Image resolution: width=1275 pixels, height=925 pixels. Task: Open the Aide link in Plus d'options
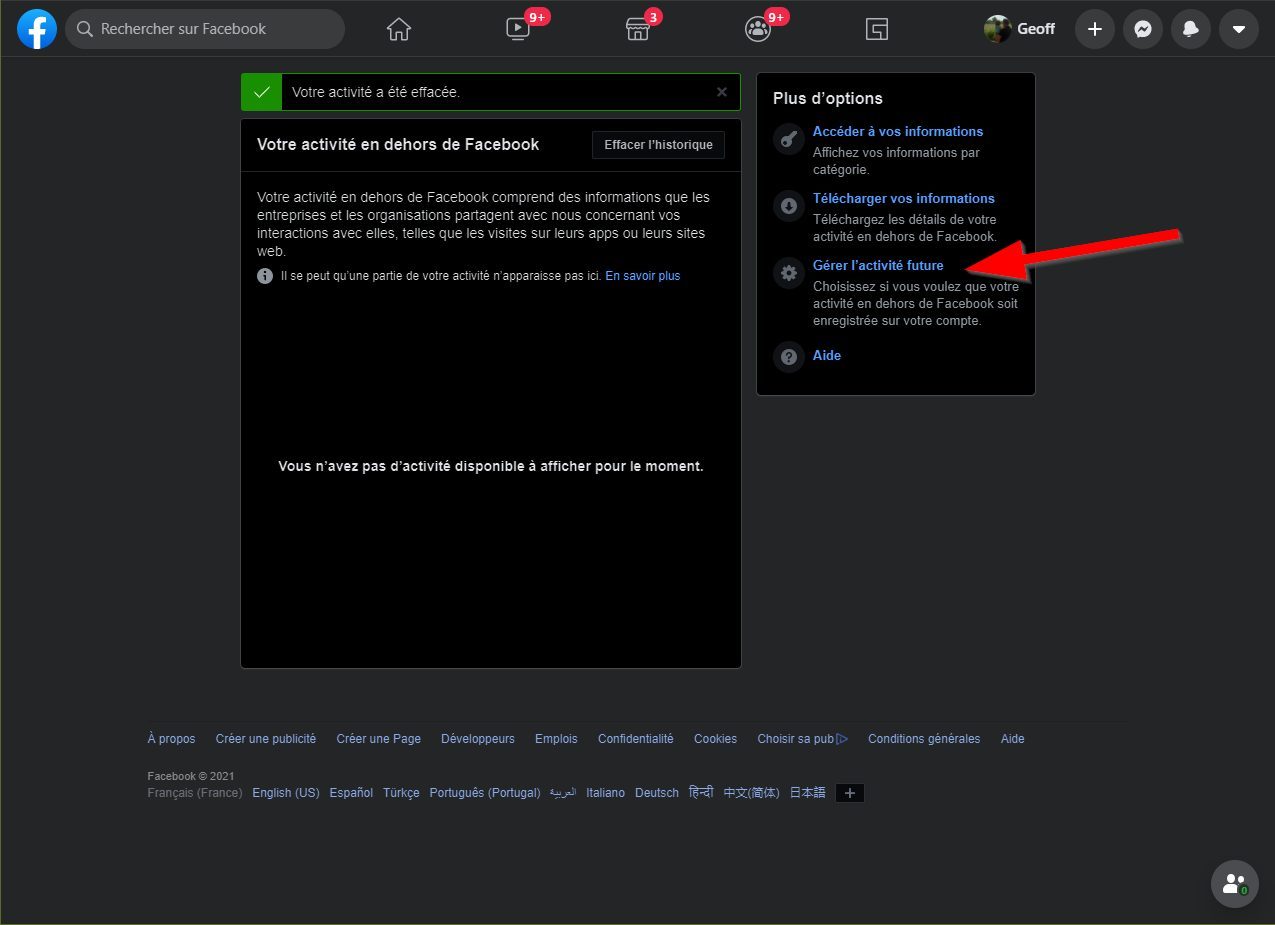tap(827, 355)
